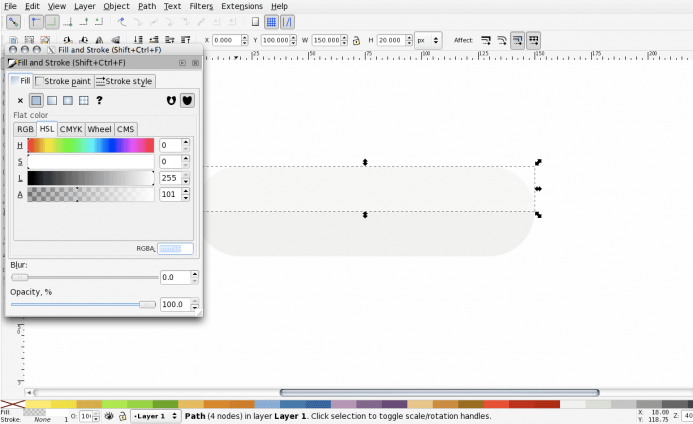Viewport: 693px width, 424px height.
Task: Click the Opacity percent stepper arrows
Action: click(x=194, y=304)
